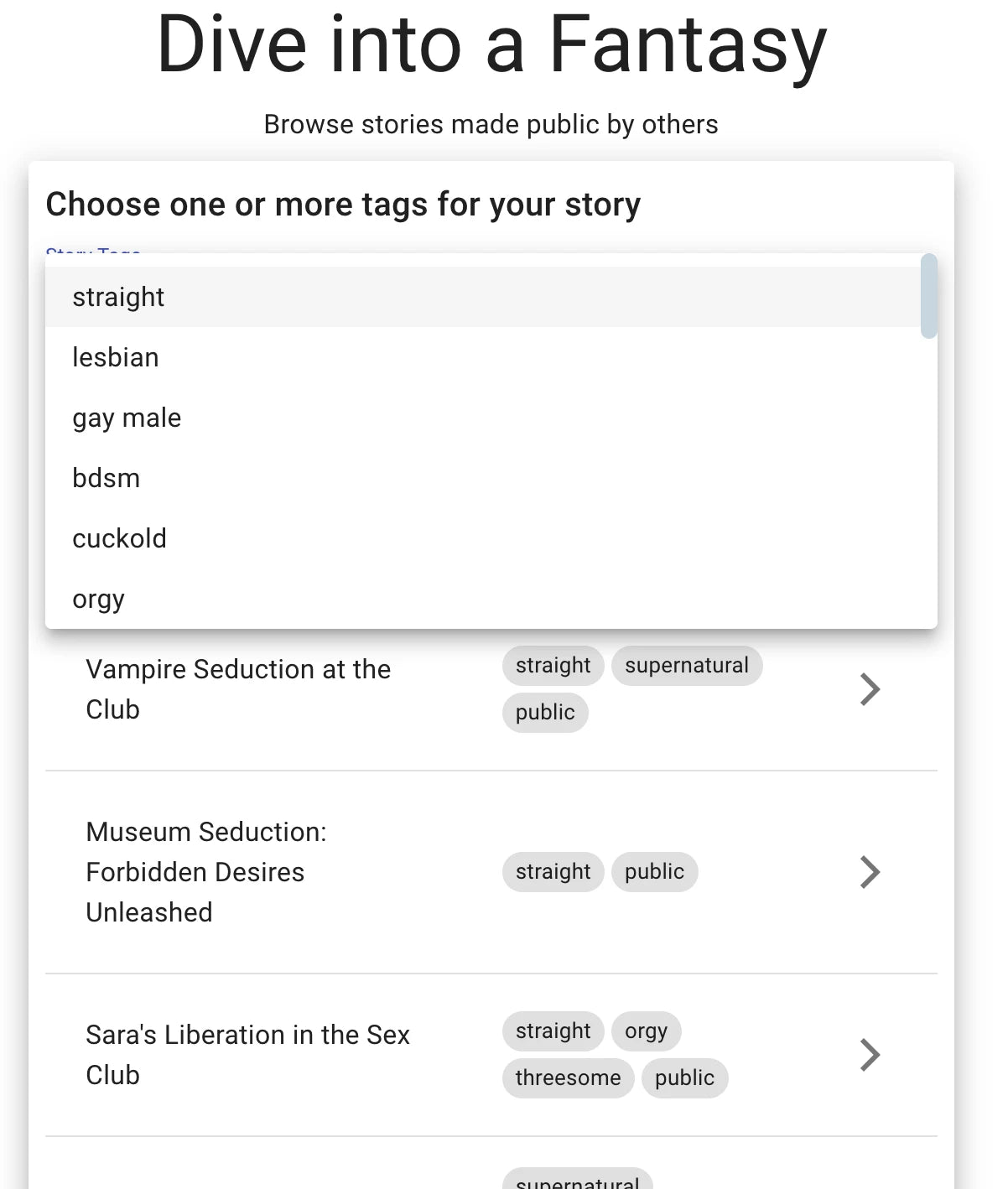Open the Vampire Seduction at the Club story
This screenshot has width=1008, height=1189.
click(x=238, y=689)
